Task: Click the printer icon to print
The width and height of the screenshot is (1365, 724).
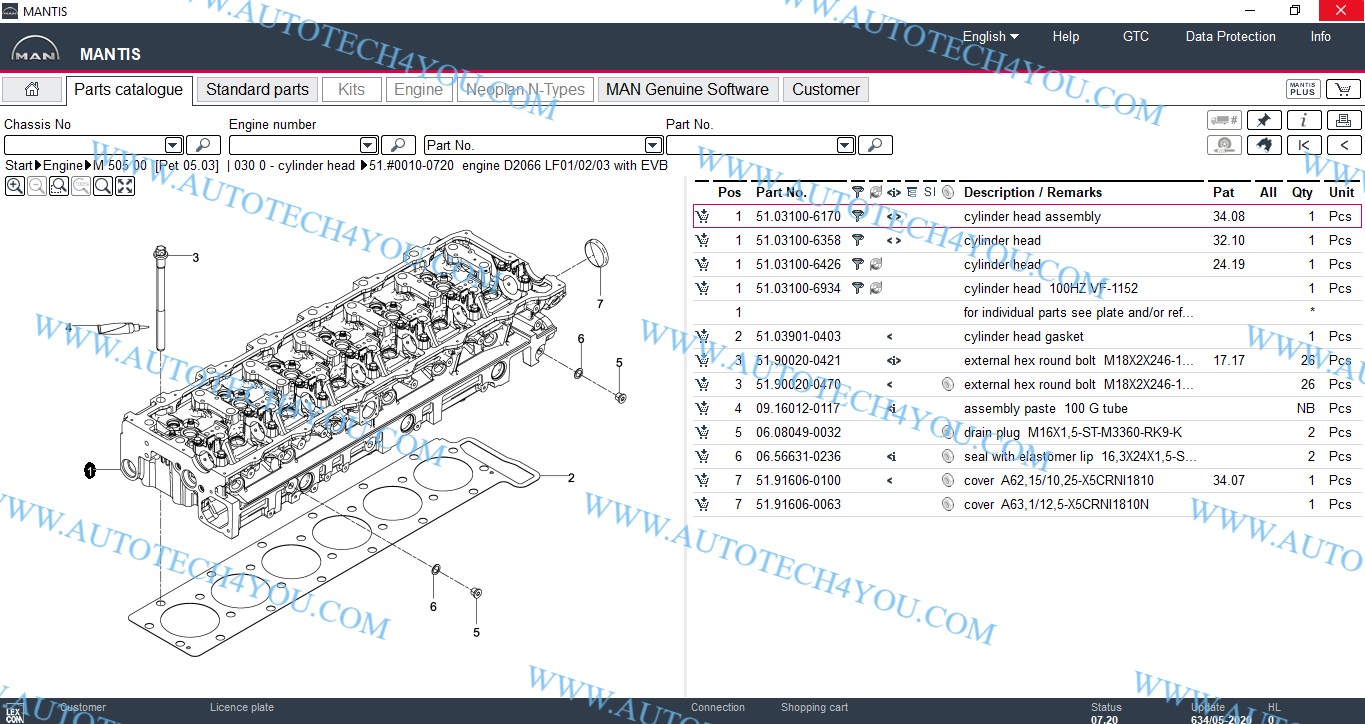Action: pos(1342,120)
